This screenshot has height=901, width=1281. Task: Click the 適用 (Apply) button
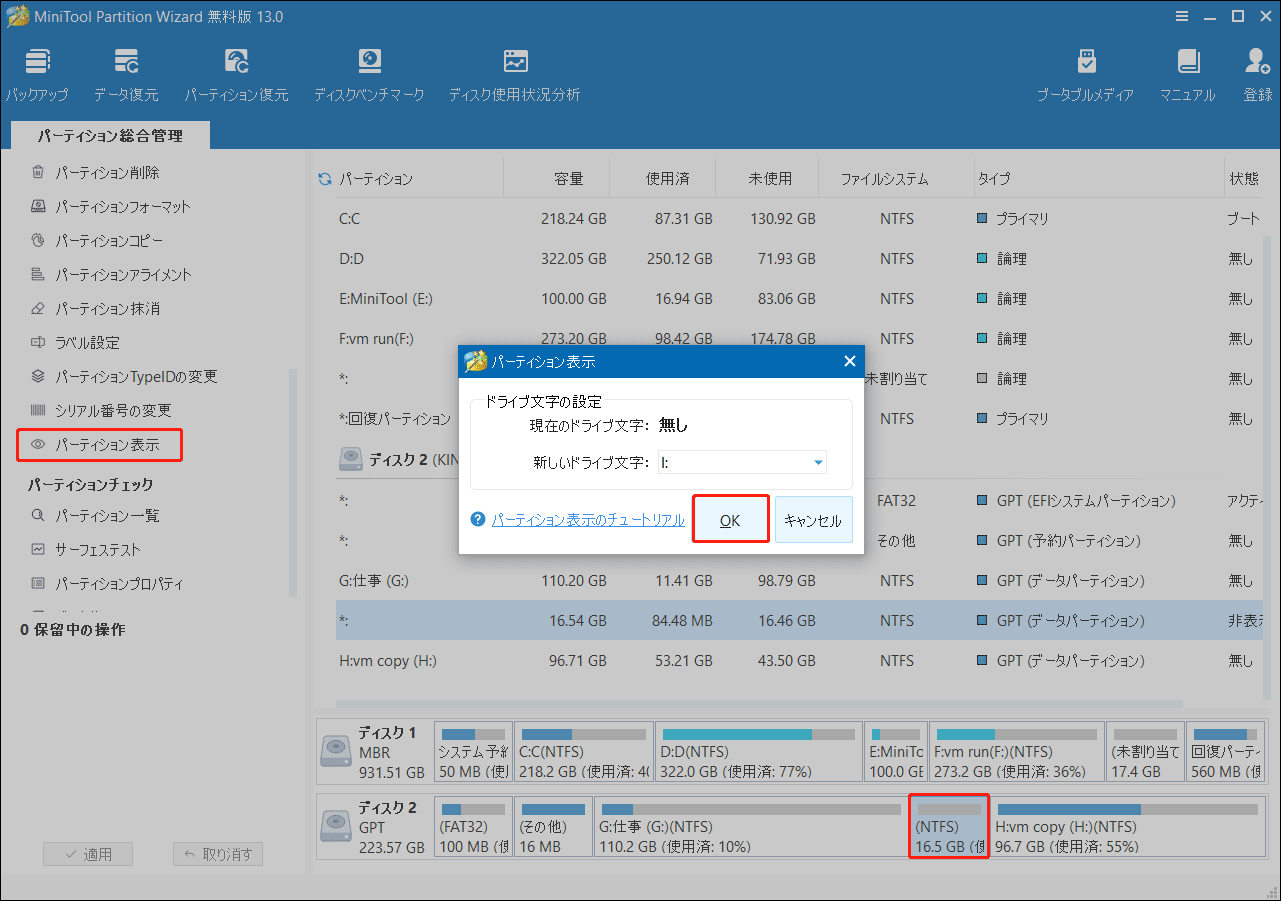(87, 854)
